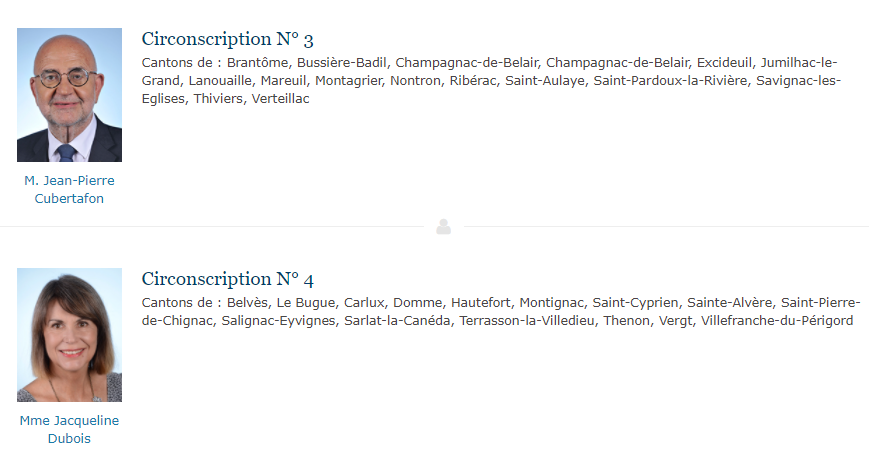Click the canton name Villefranche-du-Périgord
Image resolution: width=869 pixels, height=469 pixels.
pos(777,321)
